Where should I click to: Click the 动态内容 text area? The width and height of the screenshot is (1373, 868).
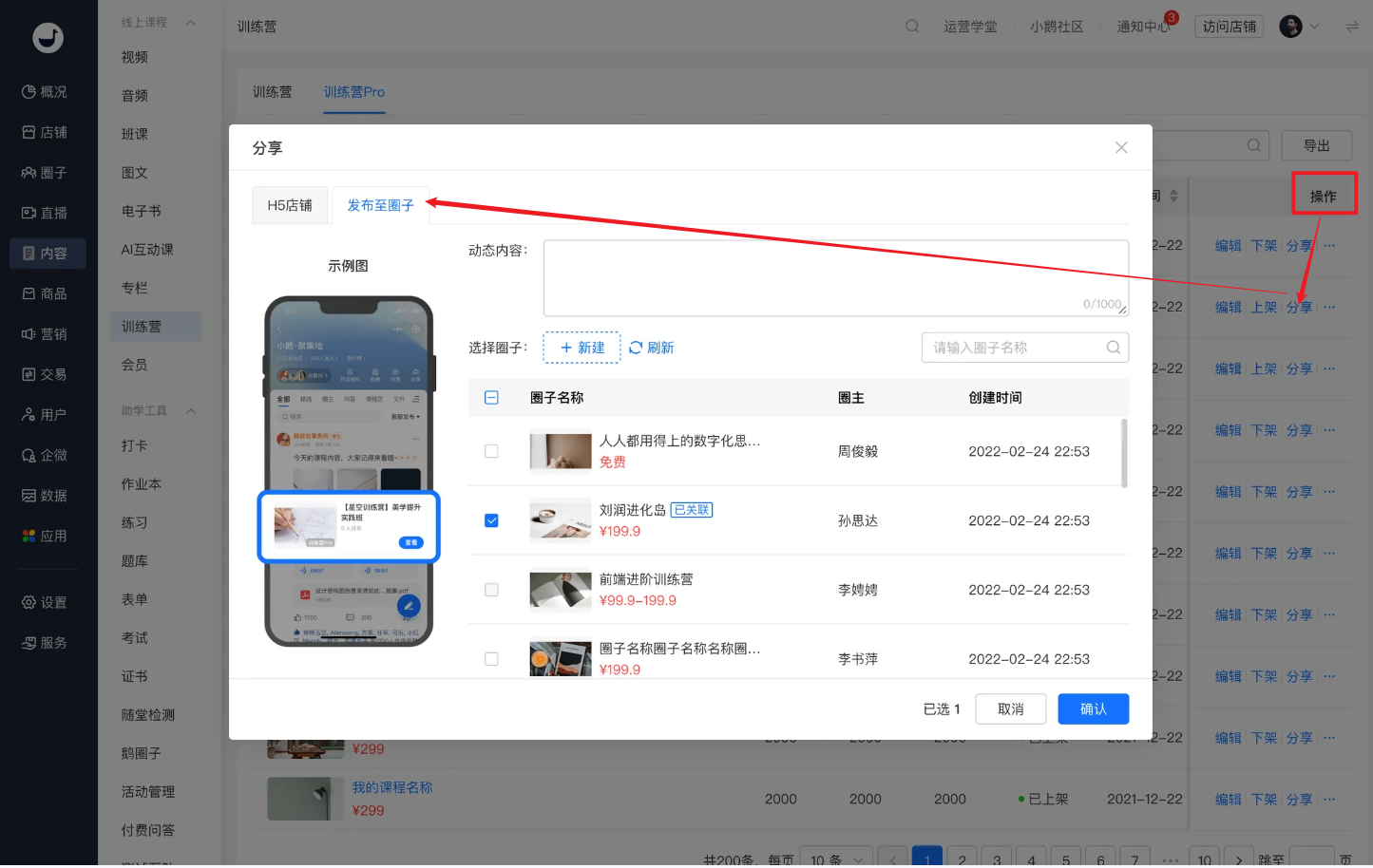(836, 278)
